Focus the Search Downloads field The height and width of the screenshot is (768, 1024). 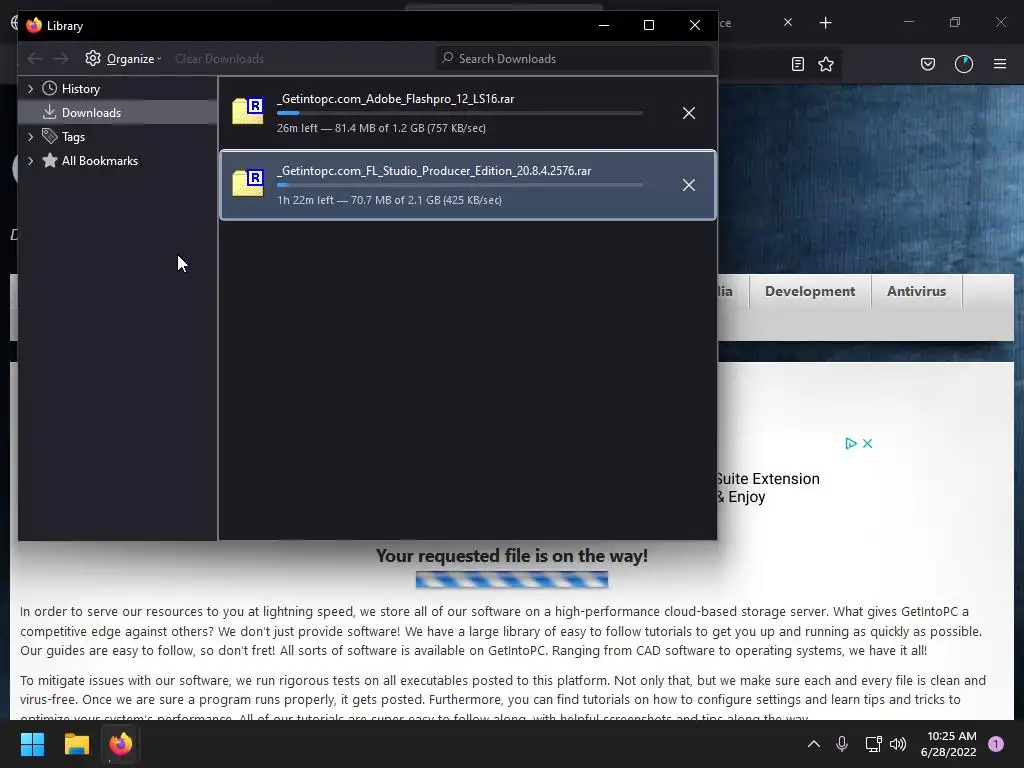(574, 59)
